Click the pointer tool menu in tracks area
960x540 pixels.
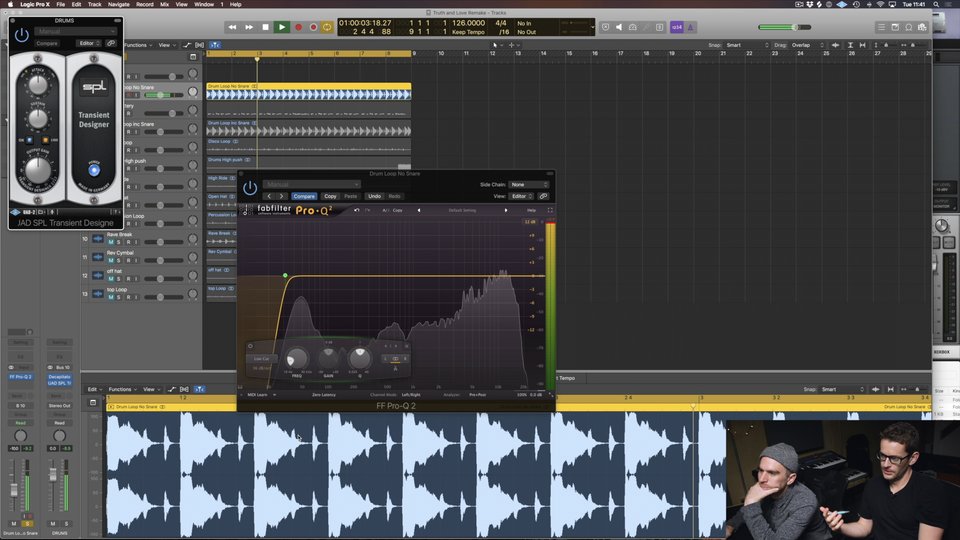pos(497,45)
